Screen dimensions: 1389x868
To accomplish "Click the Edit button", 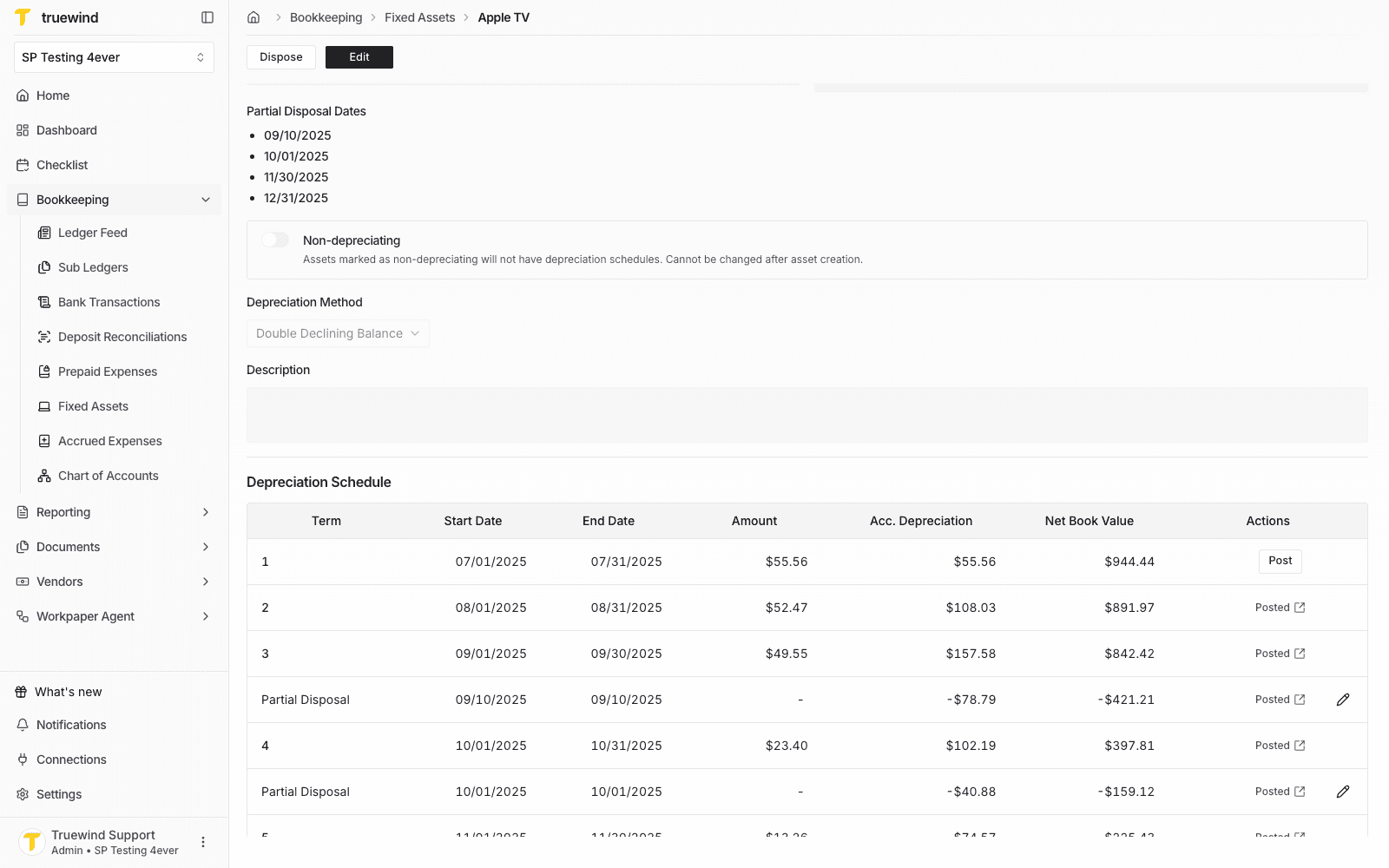I will coord(359,57).
